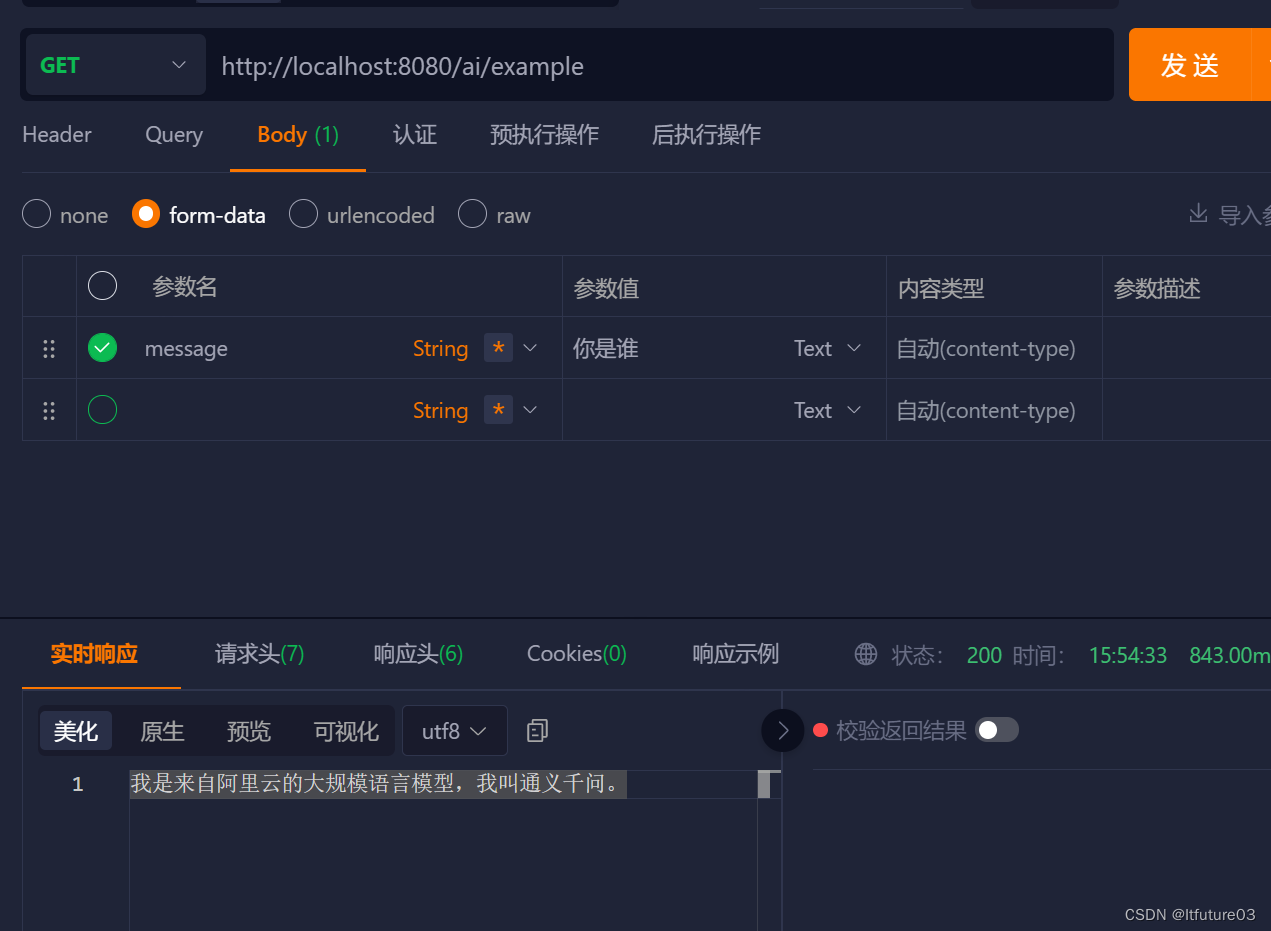The height and width of the screenshot is (931, 1271).
Task: Edit the empty row parameter value field
Action: pyautogui.click(x=675, y=411)
